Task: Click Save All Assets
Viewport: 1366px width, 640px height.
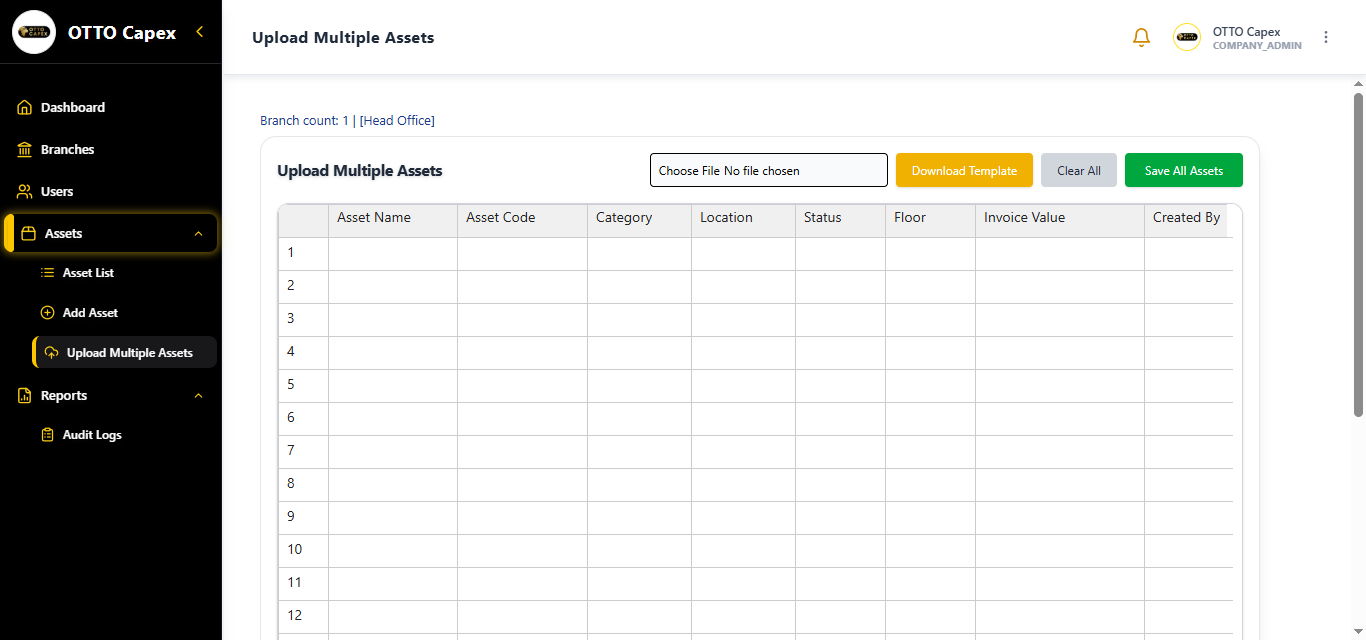Action: [x=1183, y=170]
